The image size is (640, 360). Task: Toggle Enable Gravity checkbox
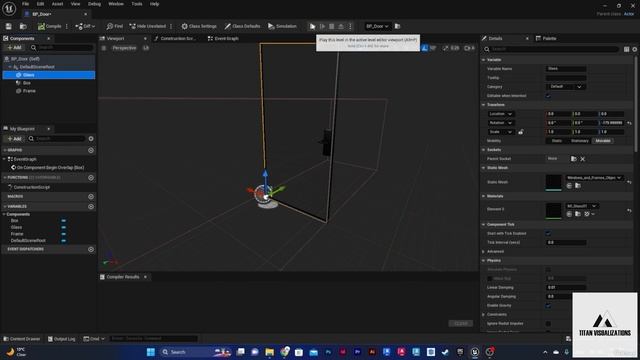click(549, 306)
